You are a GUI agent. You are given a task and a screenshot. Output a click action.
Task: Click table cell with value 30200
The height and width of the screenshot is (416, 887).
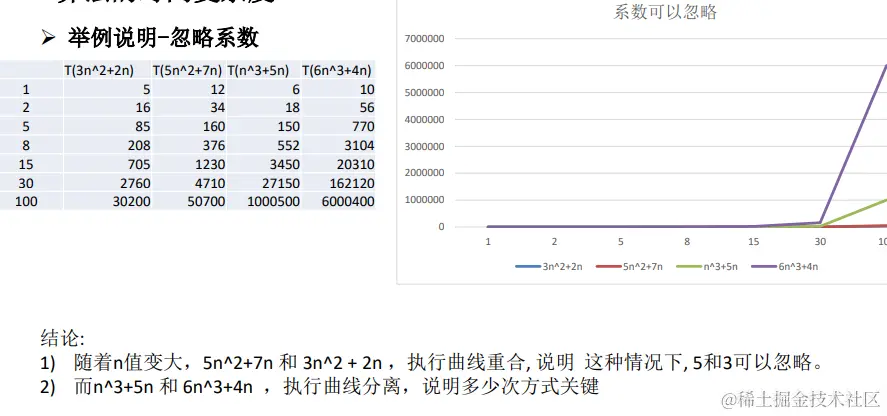point(132,201)
